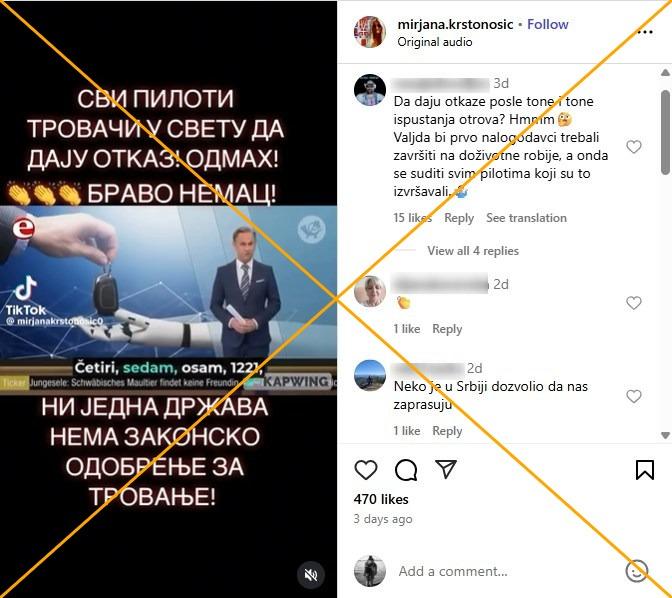
Task: Expand 'View all 4 replies'
Action: pos(473,251)
